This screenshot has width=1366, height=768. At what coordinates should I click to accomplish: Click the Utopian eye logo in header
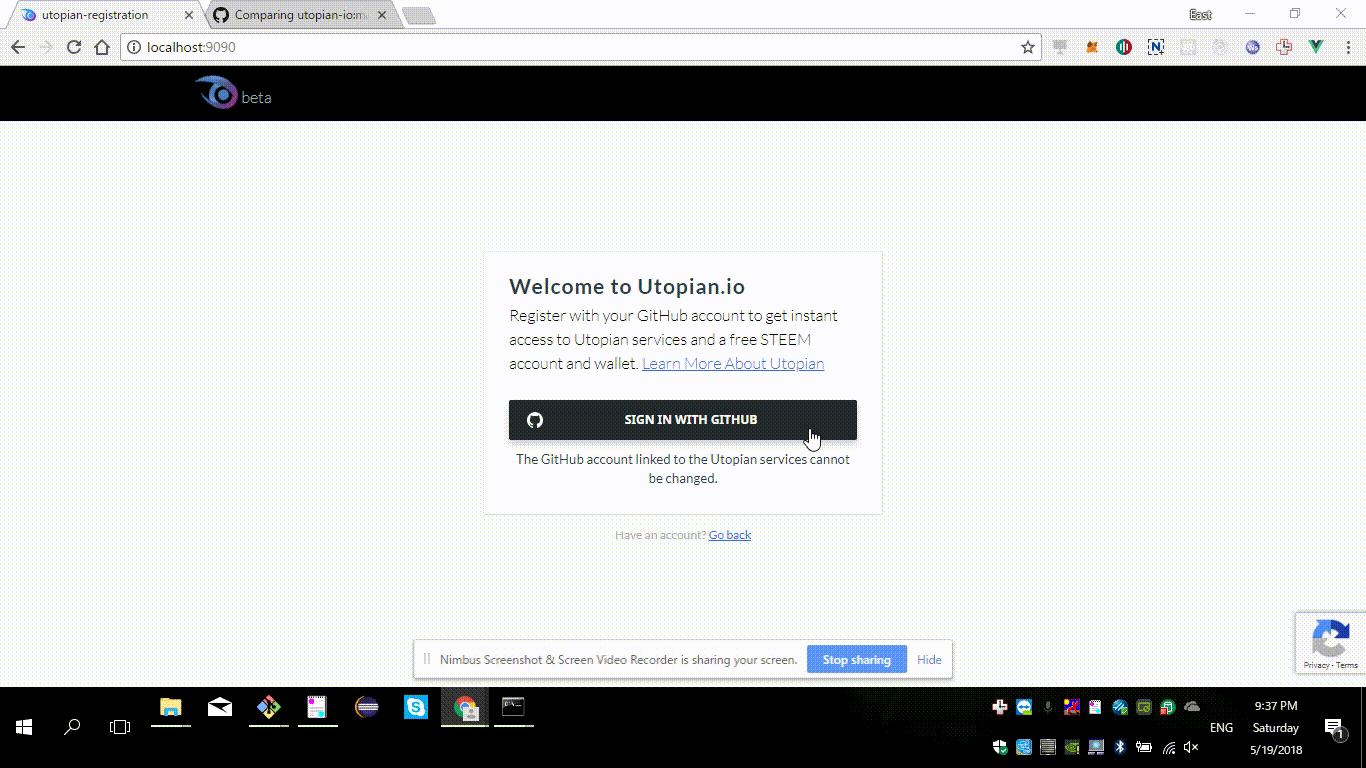(216, 93)
